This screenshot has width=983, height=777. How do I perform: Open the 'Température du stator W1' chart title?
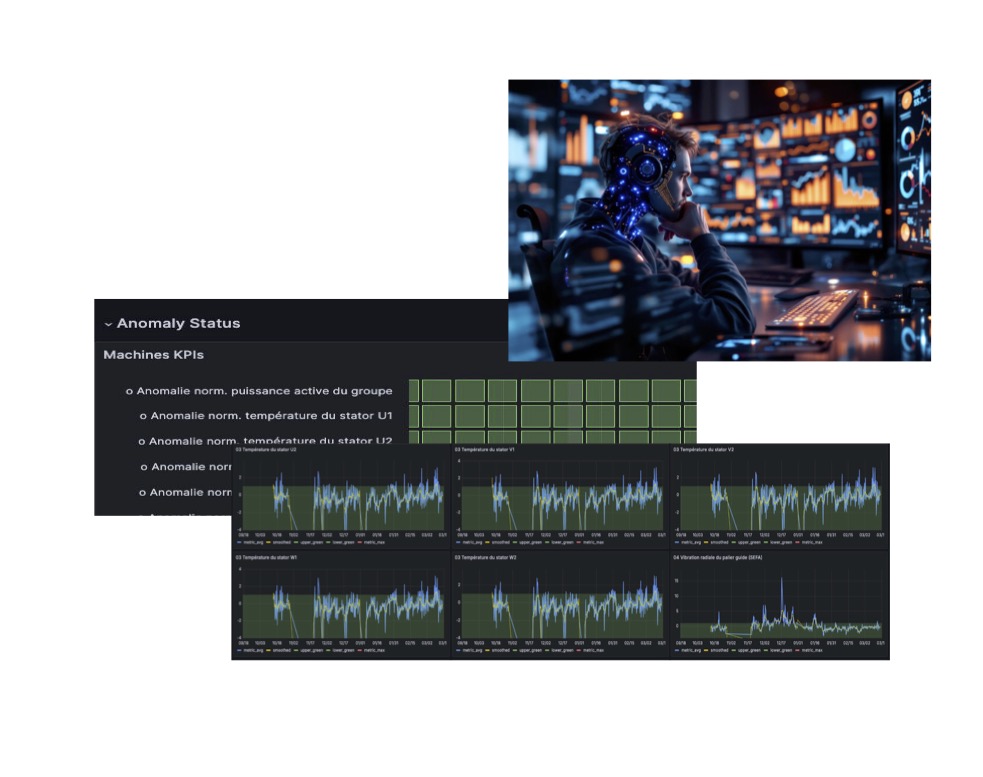(266, 558)
